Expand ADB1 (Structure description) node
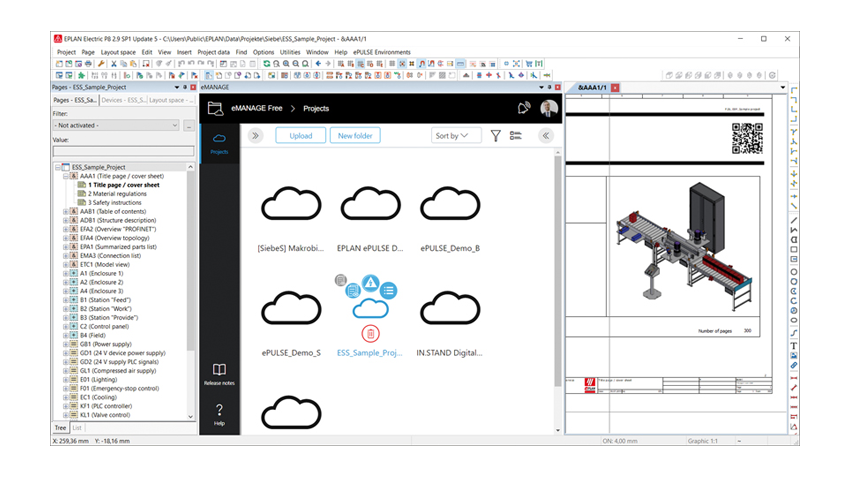This screenshot has width=850, height=478. 66,221
